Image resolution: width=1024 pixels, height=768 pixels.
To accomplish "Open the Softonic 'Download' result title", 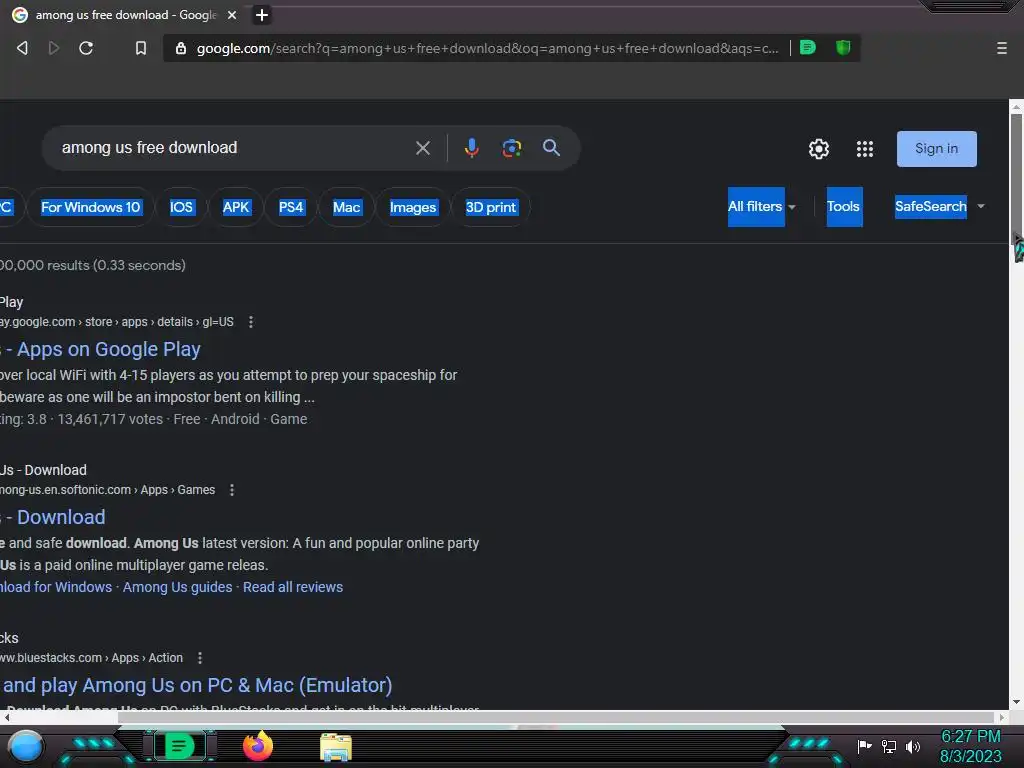I will pyautogui.click(x=53, y=517).
